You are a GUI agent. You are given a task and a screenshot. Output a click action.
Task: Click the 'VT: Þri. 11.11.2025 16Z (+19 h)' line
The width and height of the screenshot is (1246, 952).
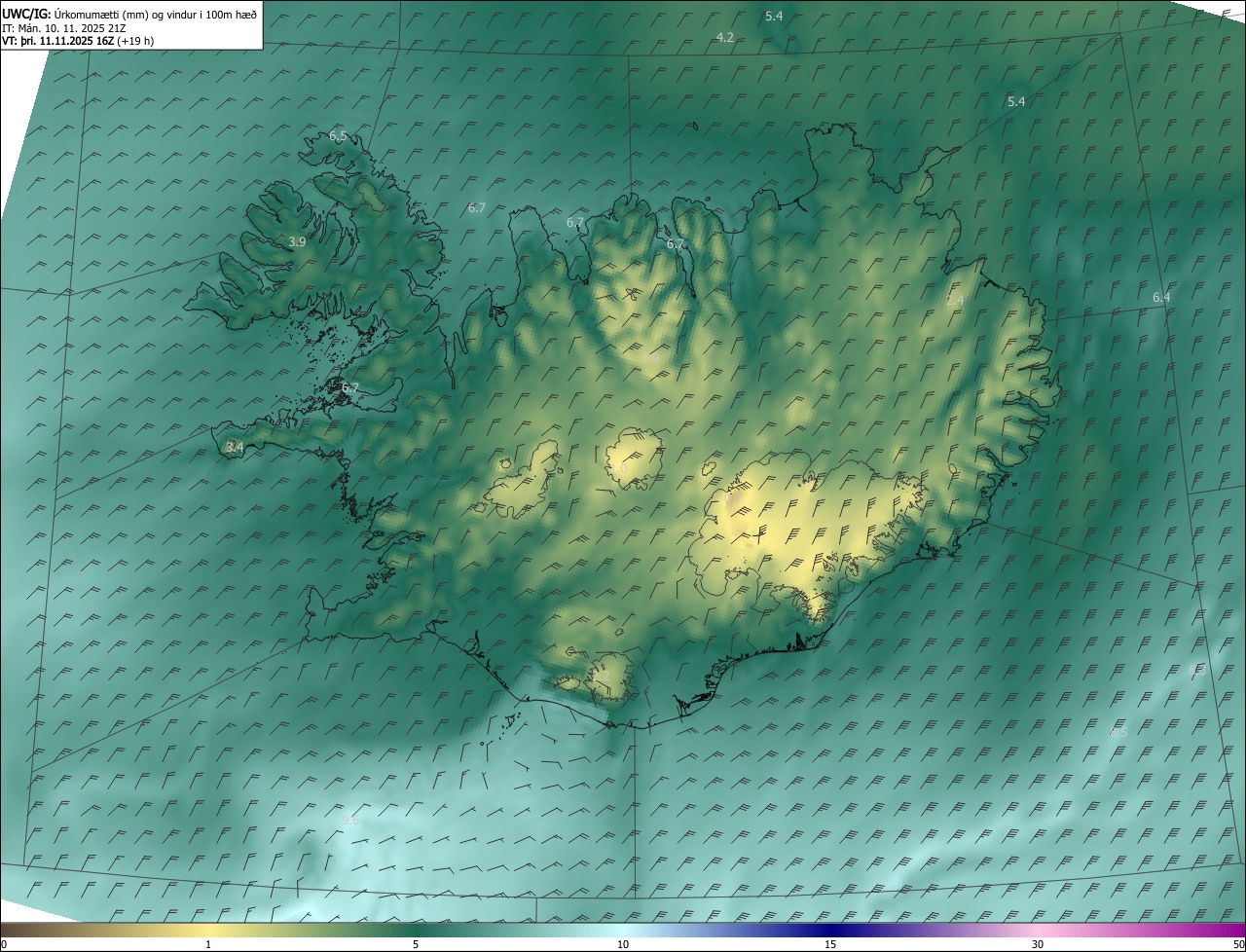tap(78, 41)
